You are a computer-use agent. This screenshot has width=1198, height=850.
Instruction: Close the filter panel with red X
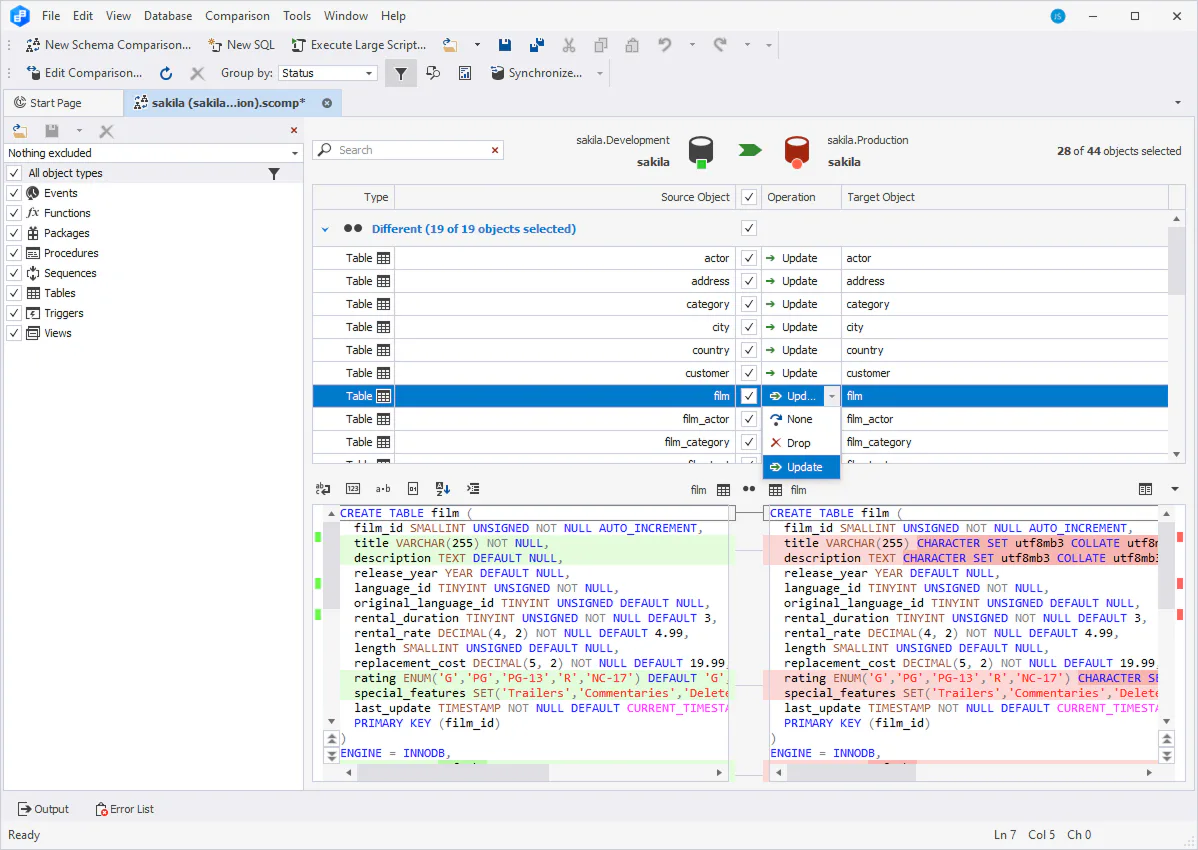[294, 131]
